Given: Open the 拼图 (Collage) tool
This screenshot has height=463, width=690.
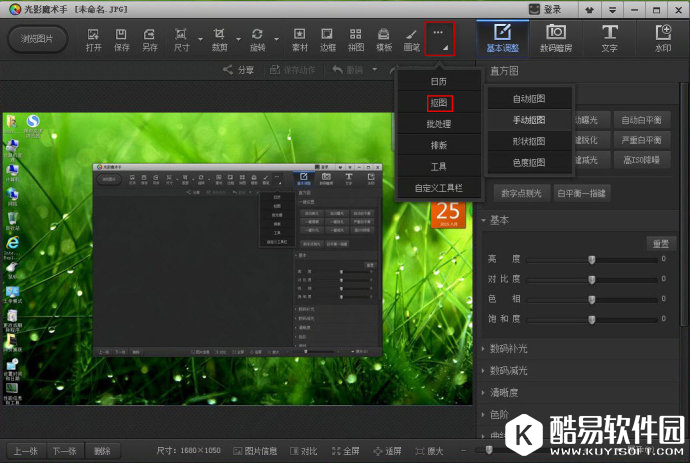Looking at the screenshot, I should click(356, 39).
